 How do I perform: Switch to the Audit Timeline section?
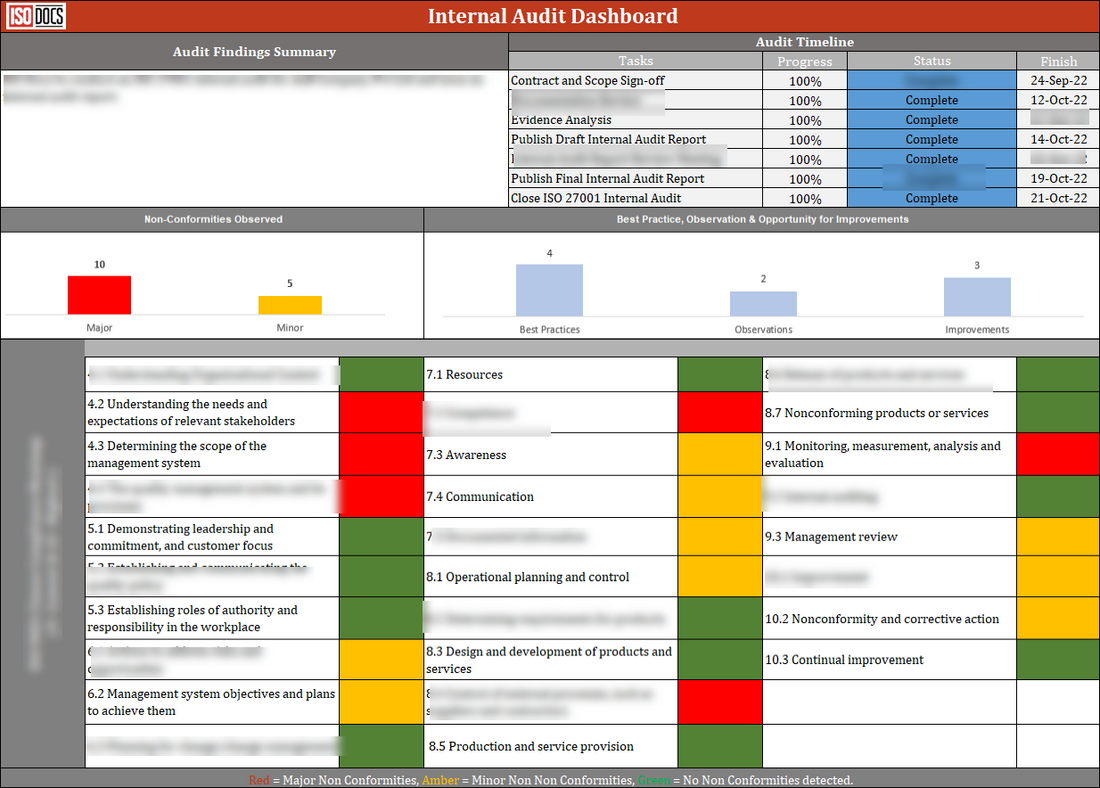(x=804, y=42)
